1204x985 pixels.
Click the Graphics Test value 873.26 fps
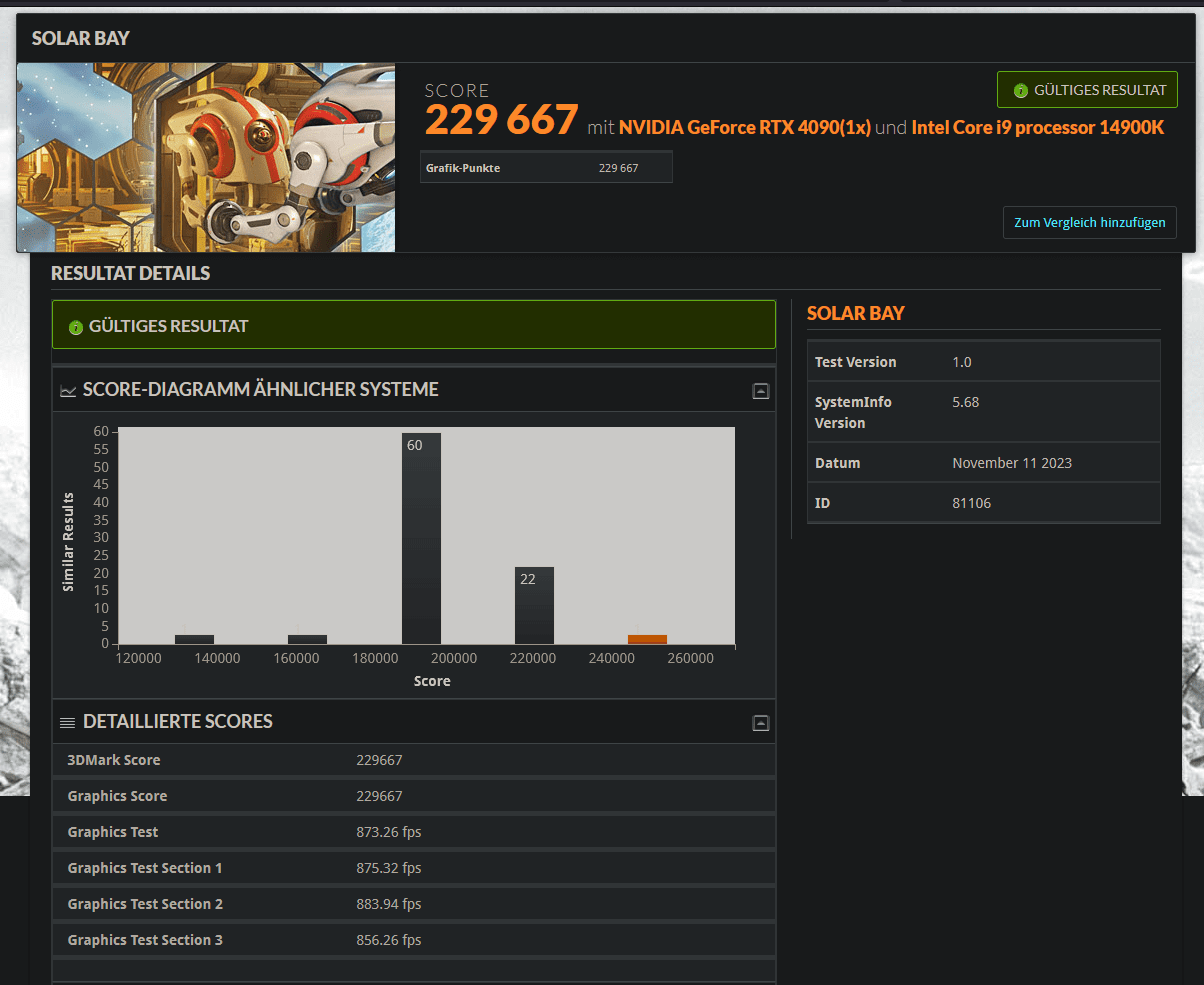pos(389,832)
